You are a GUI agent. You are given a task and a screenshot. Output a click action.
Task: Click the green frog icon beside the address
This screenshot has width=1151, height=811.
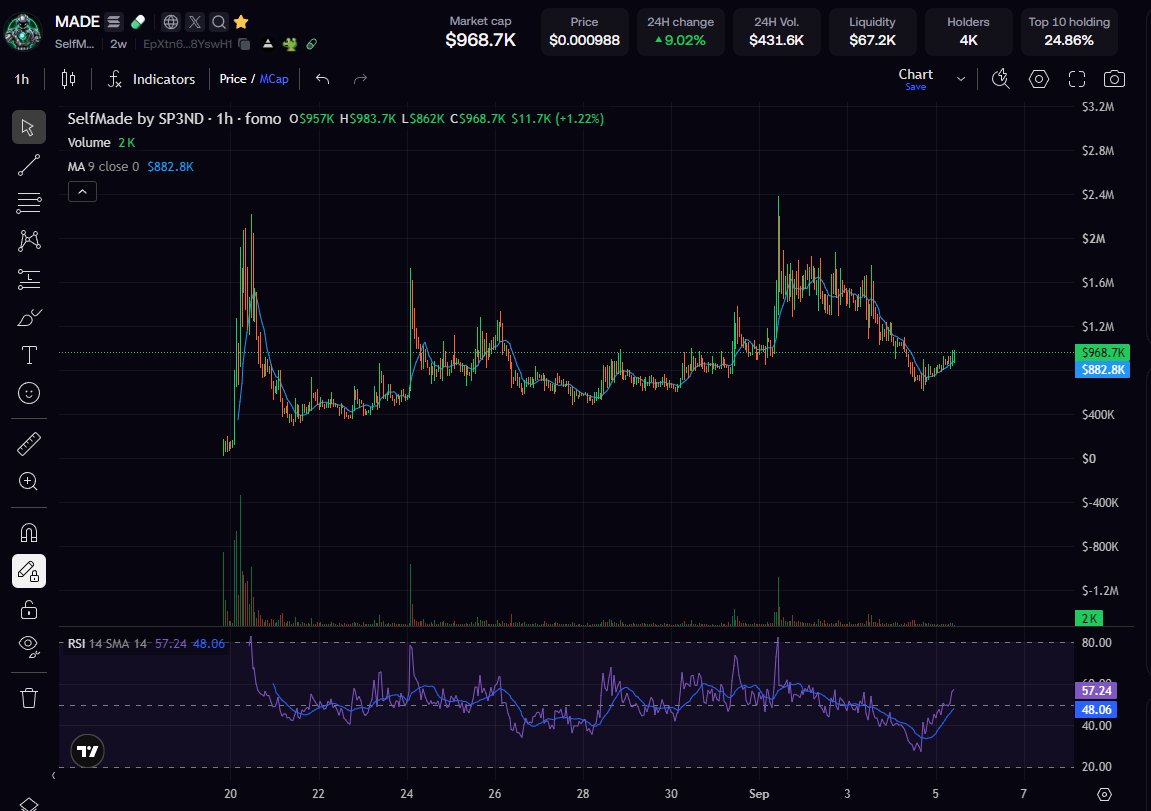(x=290, y=44)
